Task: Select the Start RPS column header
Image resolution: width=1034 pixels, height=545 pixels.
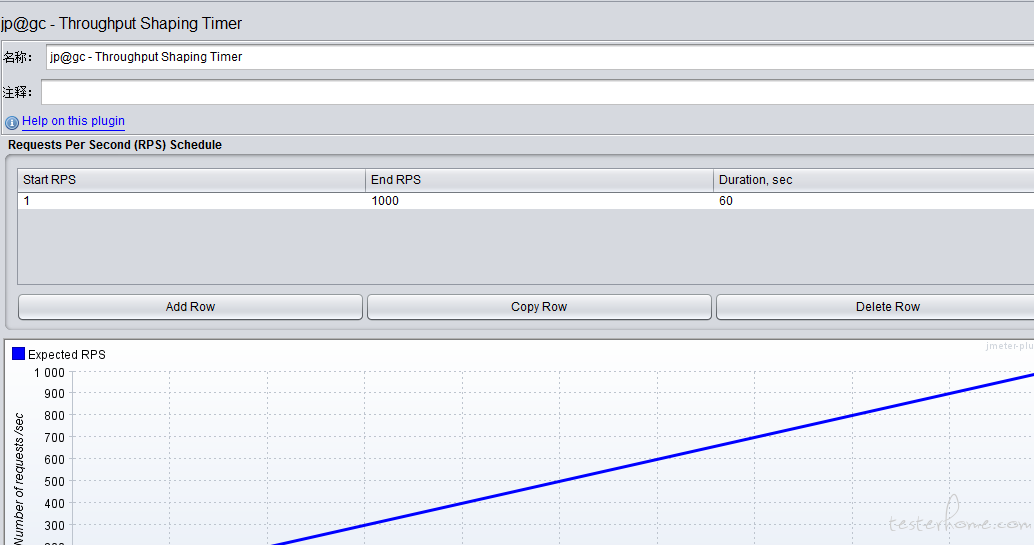Action: click(191, 180)
